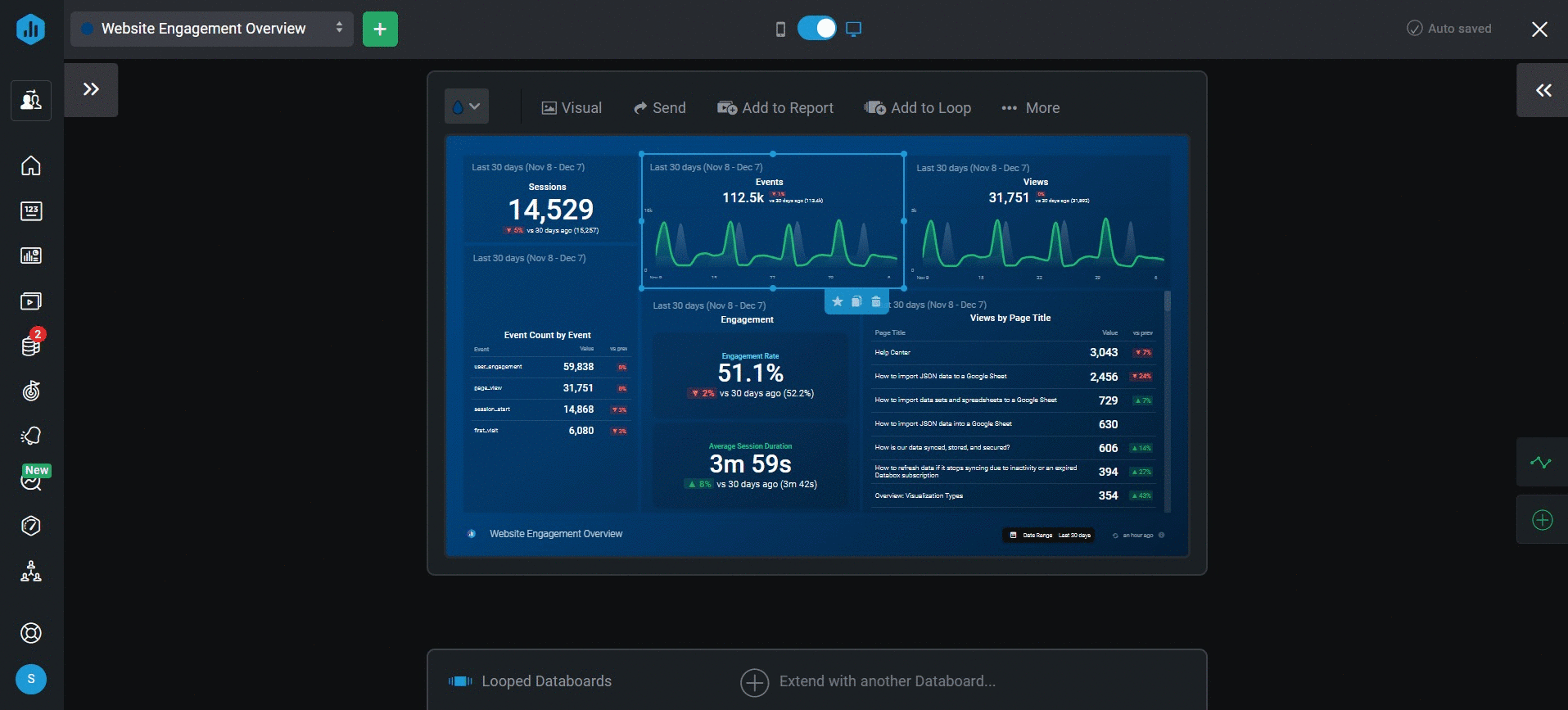Open the Help lifebuoy icon

tap(31, 633)
